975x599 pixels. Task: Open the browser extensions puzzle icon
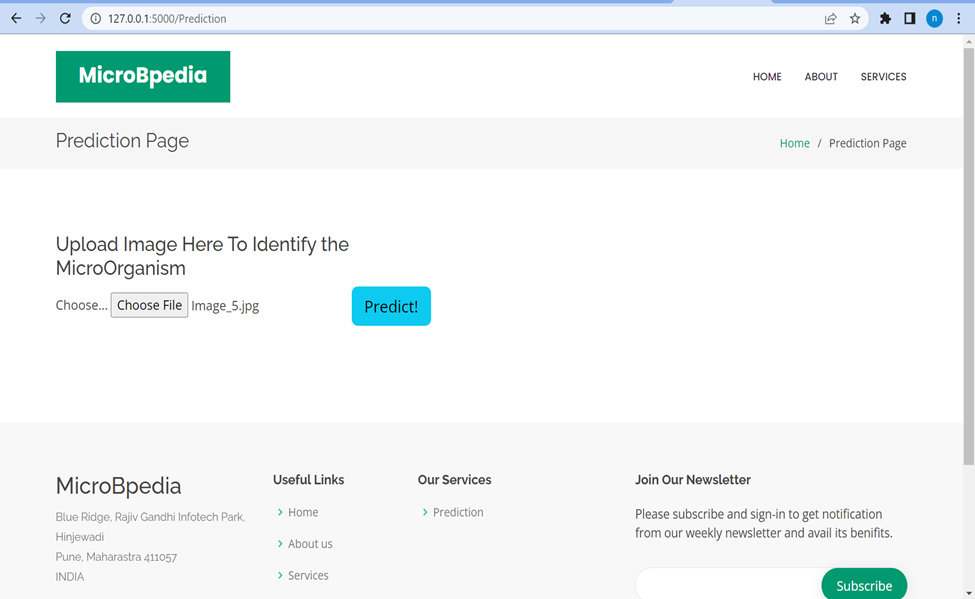click(x=884, y=17)
